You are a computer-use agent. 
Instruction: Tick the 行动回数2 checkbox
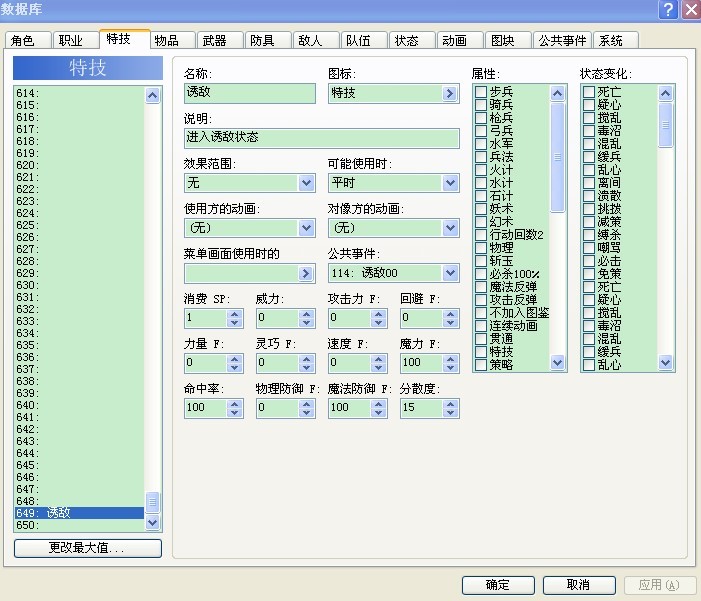[x=481, y=235]
